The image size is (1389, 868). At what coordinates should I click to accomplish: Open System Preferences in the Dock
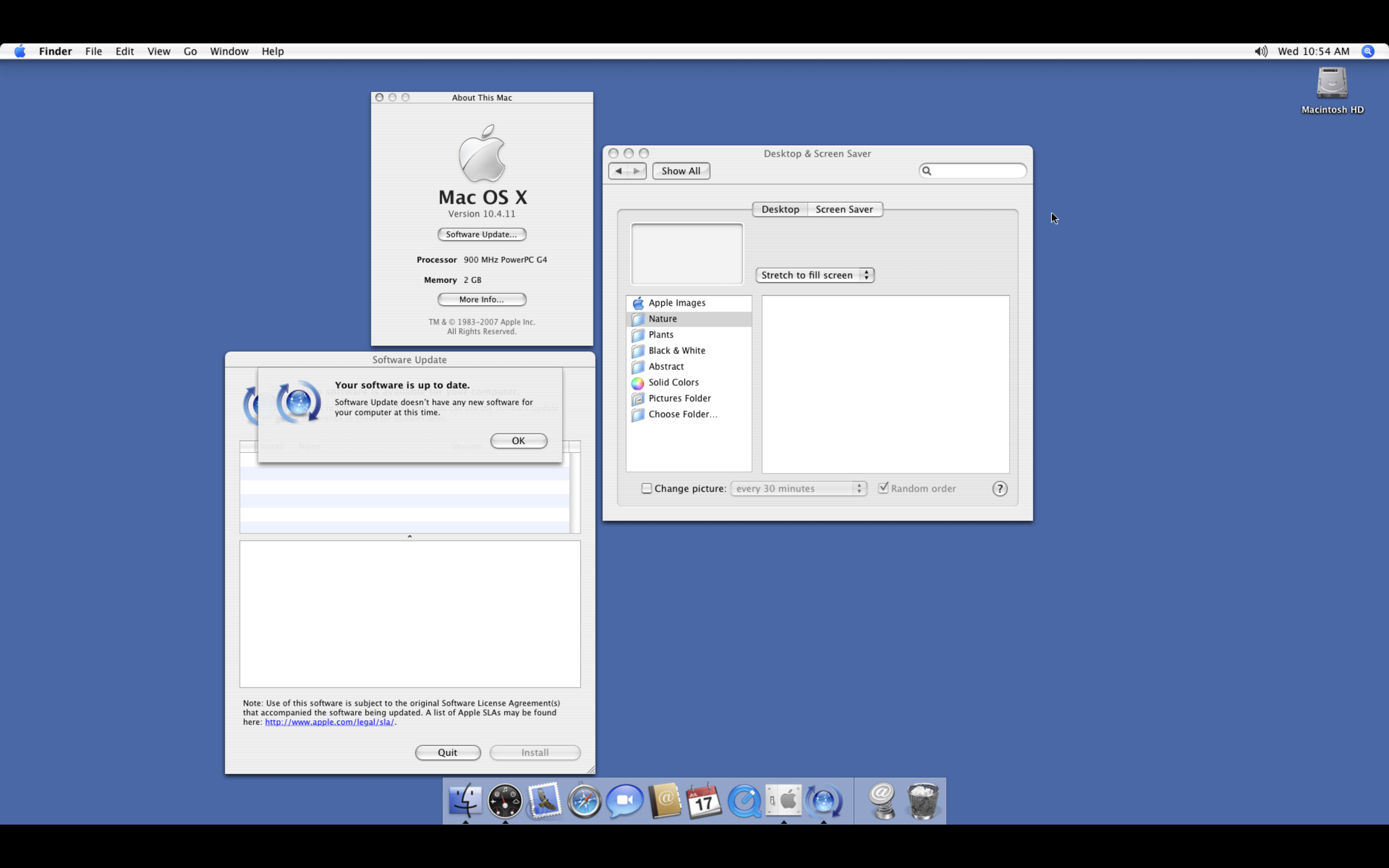click(x=784, y=800)
